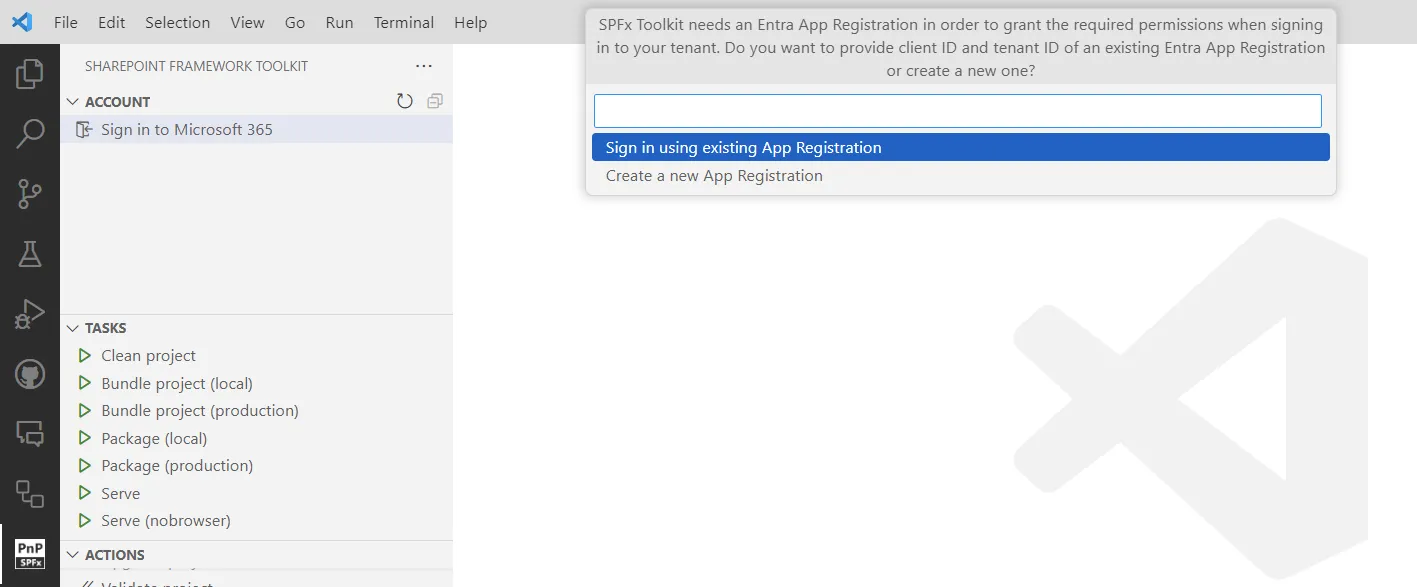Open the sidebar more actions menu

pos(423,66)
